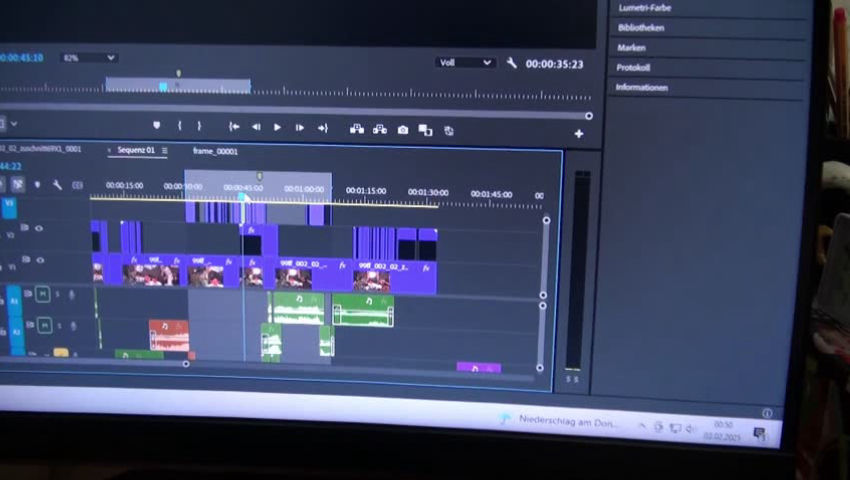Toggle A2 track targeting
This screenshot has width=850, height=480.
[x=16, y=332]
